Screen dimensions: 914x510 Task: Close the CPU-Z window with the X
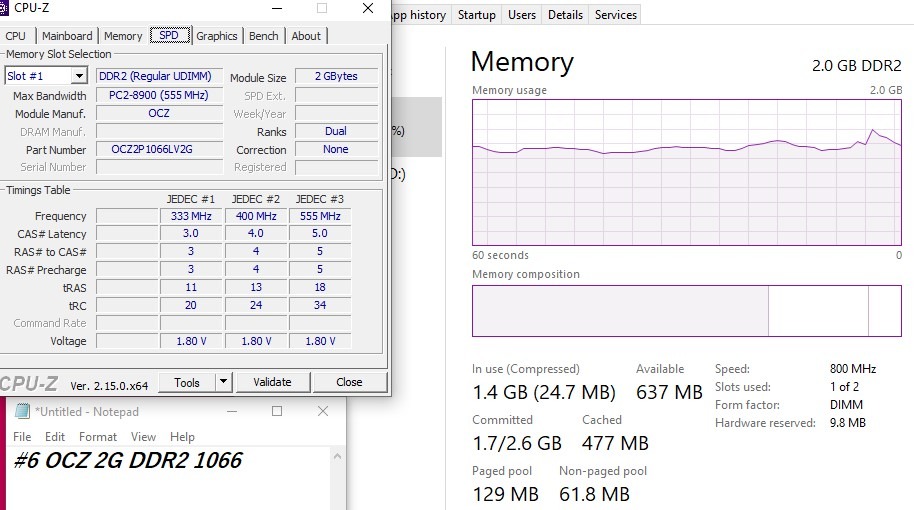pos(368,8)
